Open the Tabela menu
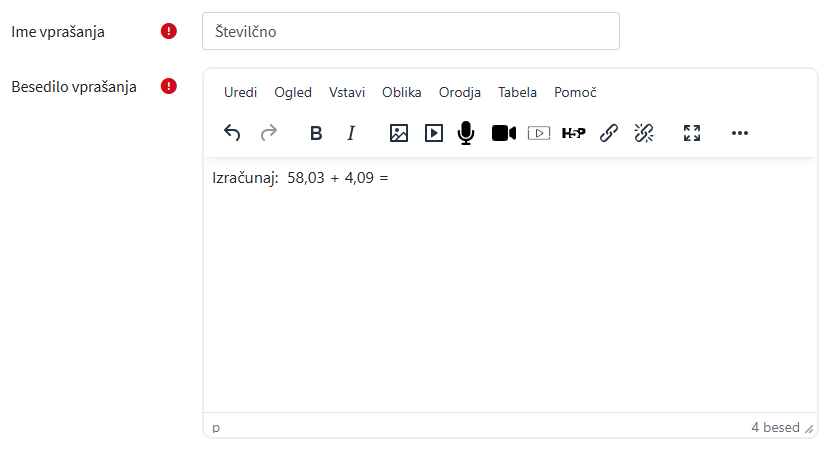 click(x=518, y=92)
